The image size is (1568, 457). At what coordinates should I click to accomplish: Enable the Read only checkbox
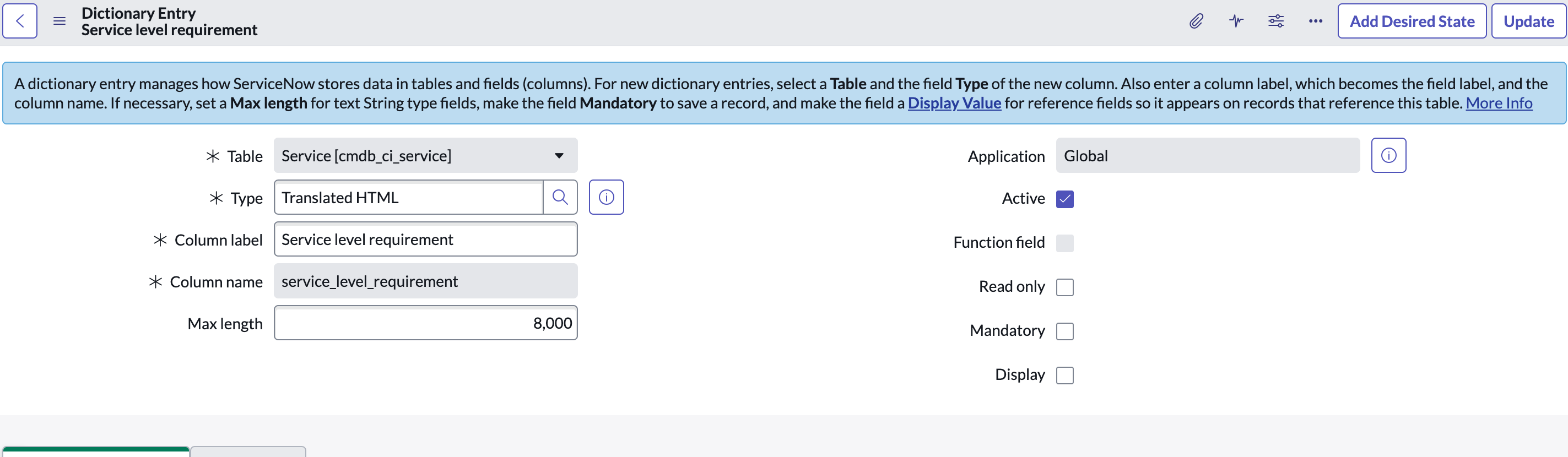[1064, 287]
